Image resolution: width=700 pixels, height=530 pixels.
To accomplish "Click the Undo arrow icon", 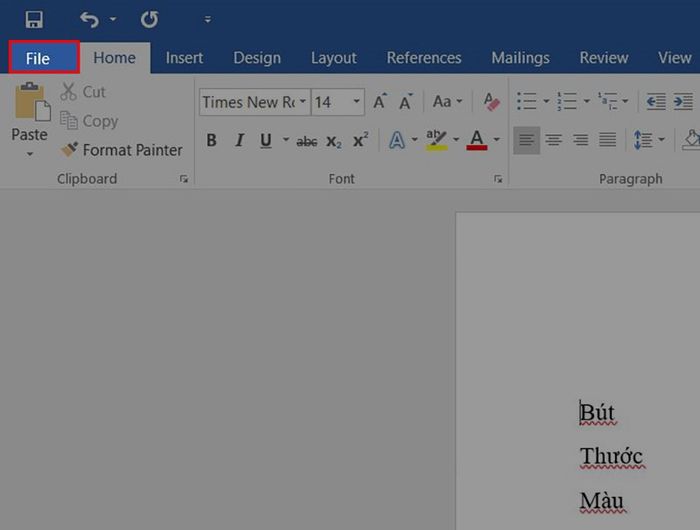I will [89, 20].
